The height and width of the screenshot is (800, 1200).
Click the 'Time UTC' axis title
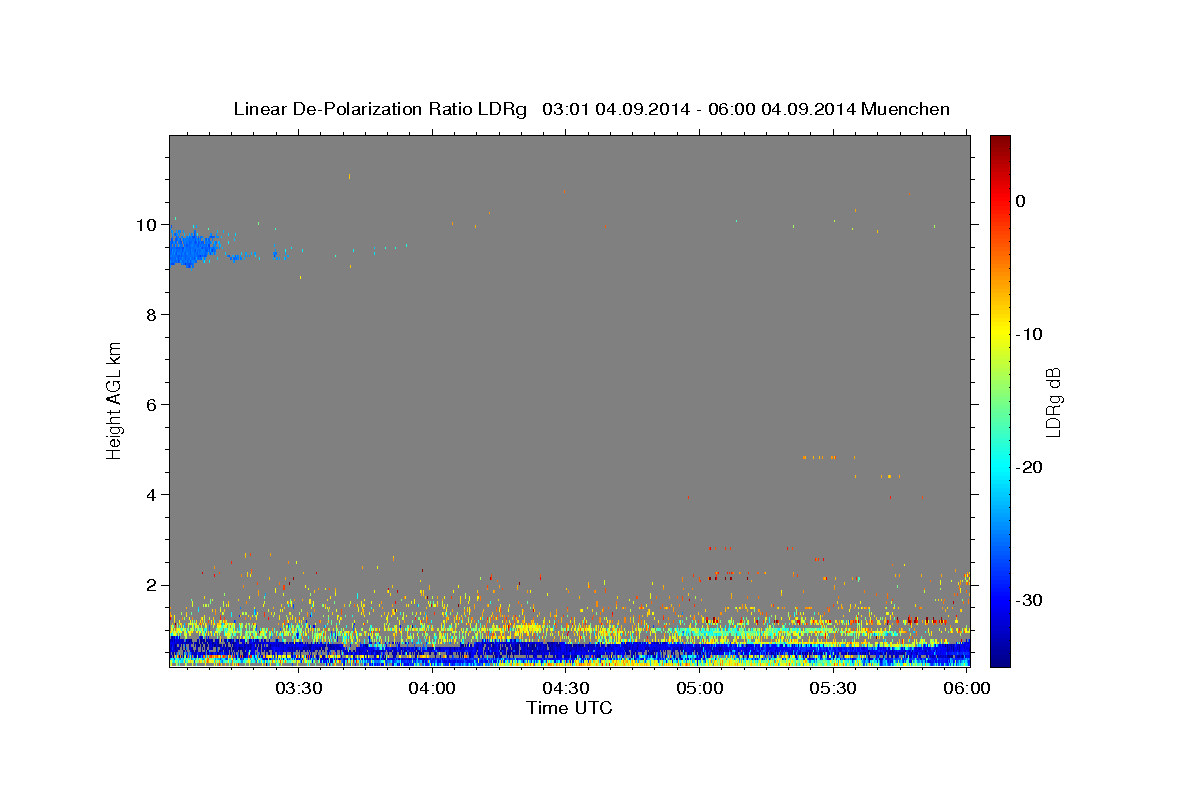[569, 708]
